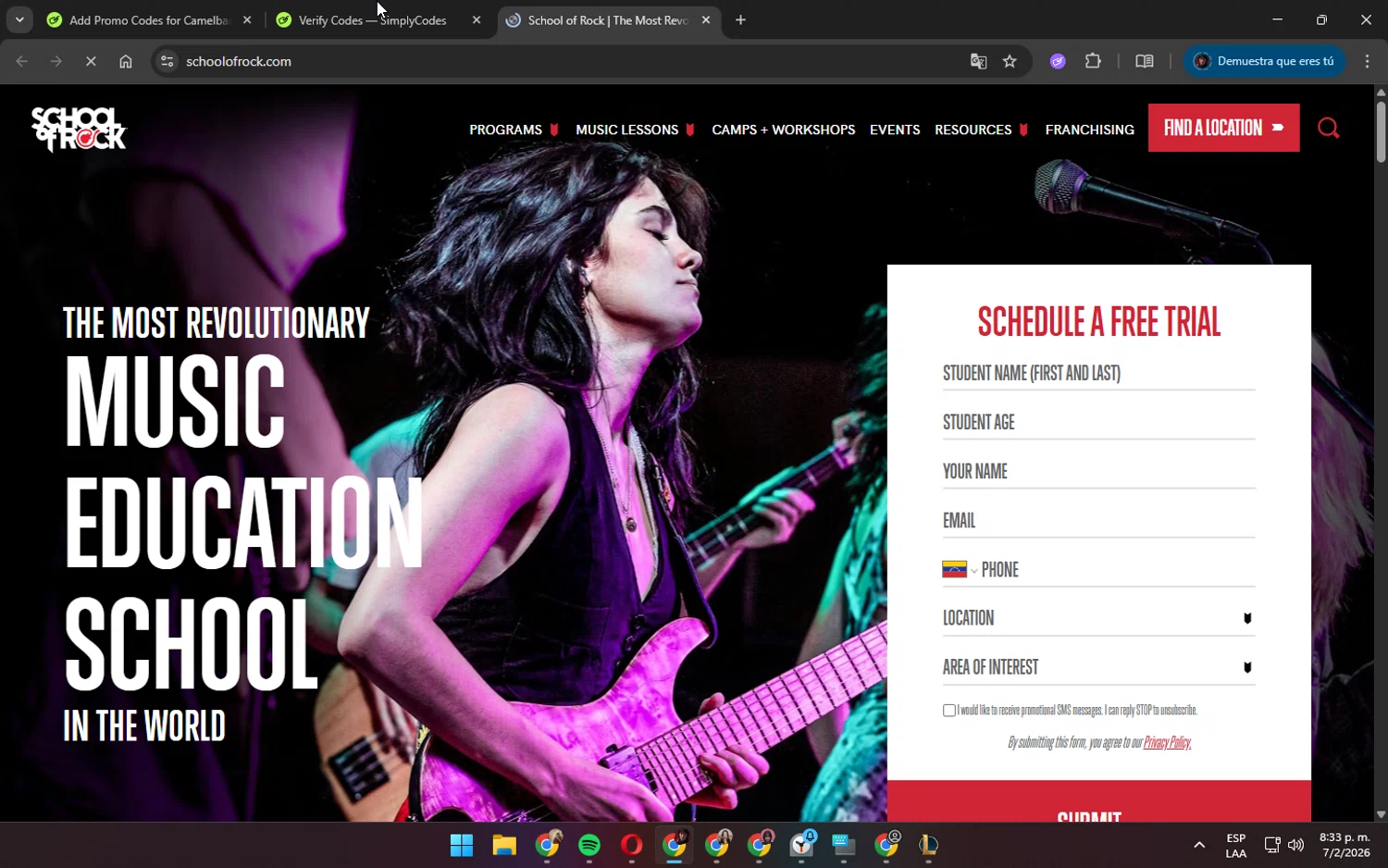Open the reading mode book icon
The image size is (1388, 868).
coord(1145,61)
